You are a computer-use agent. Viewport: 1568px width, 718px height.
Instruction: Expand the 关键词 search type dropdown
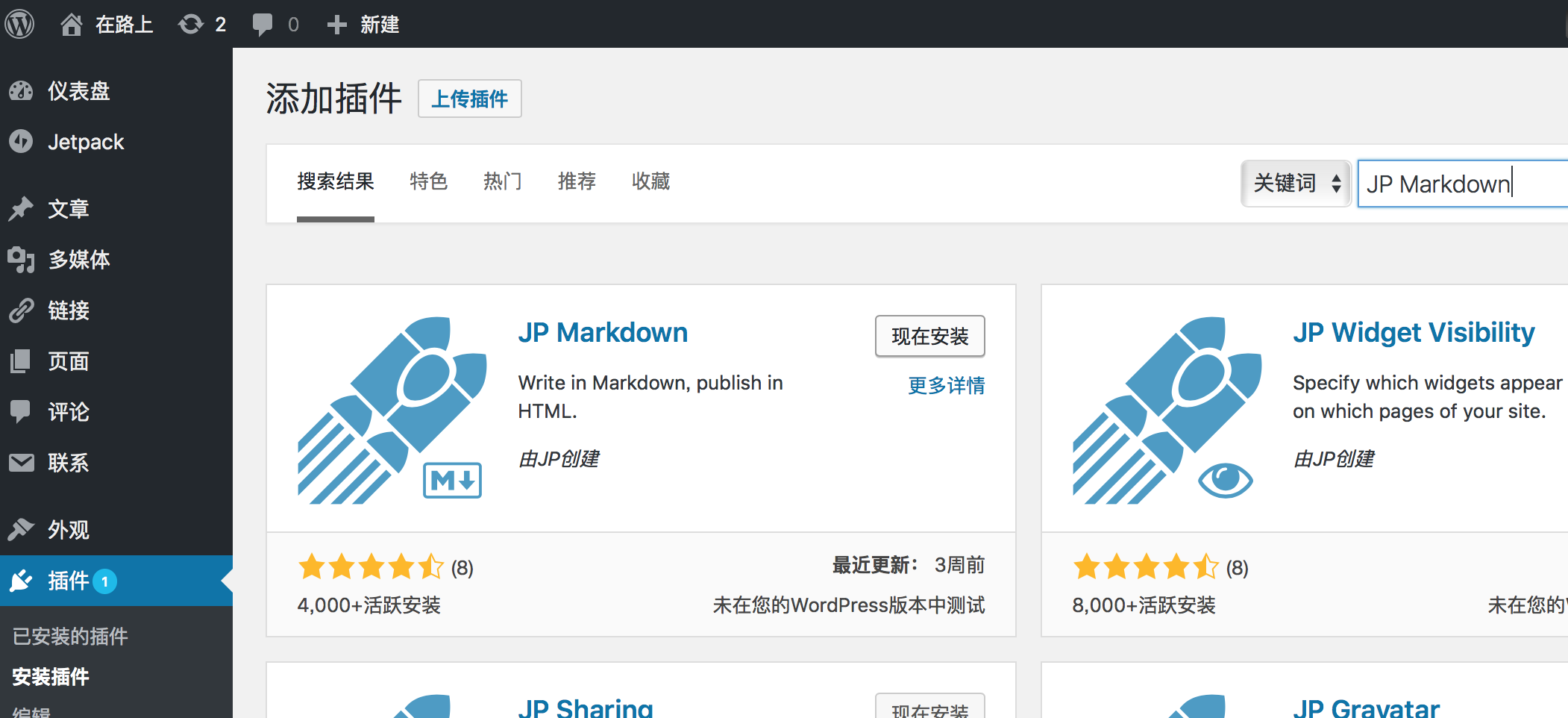1296,183
